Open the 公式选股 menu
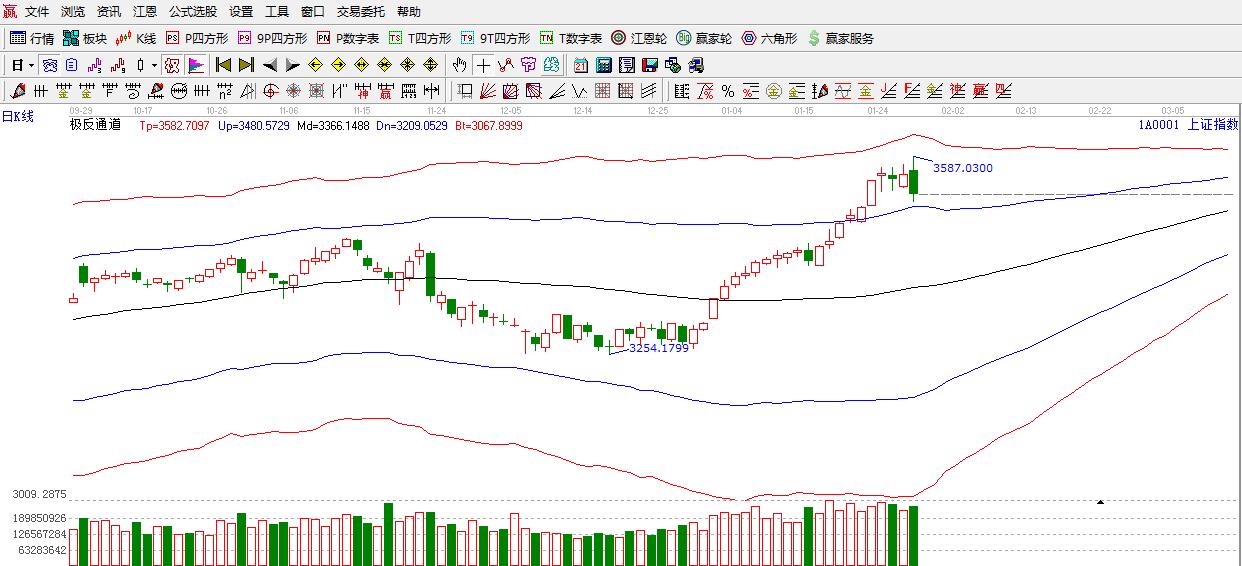This screenshot has height=566, width=1242. (192, 12)
